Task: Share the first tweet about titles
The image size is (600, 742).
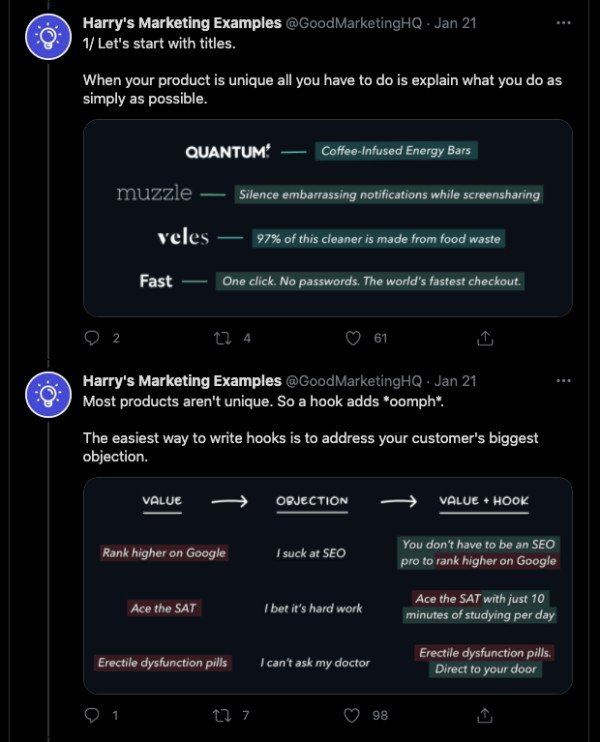Action: [x=485, y=338]
